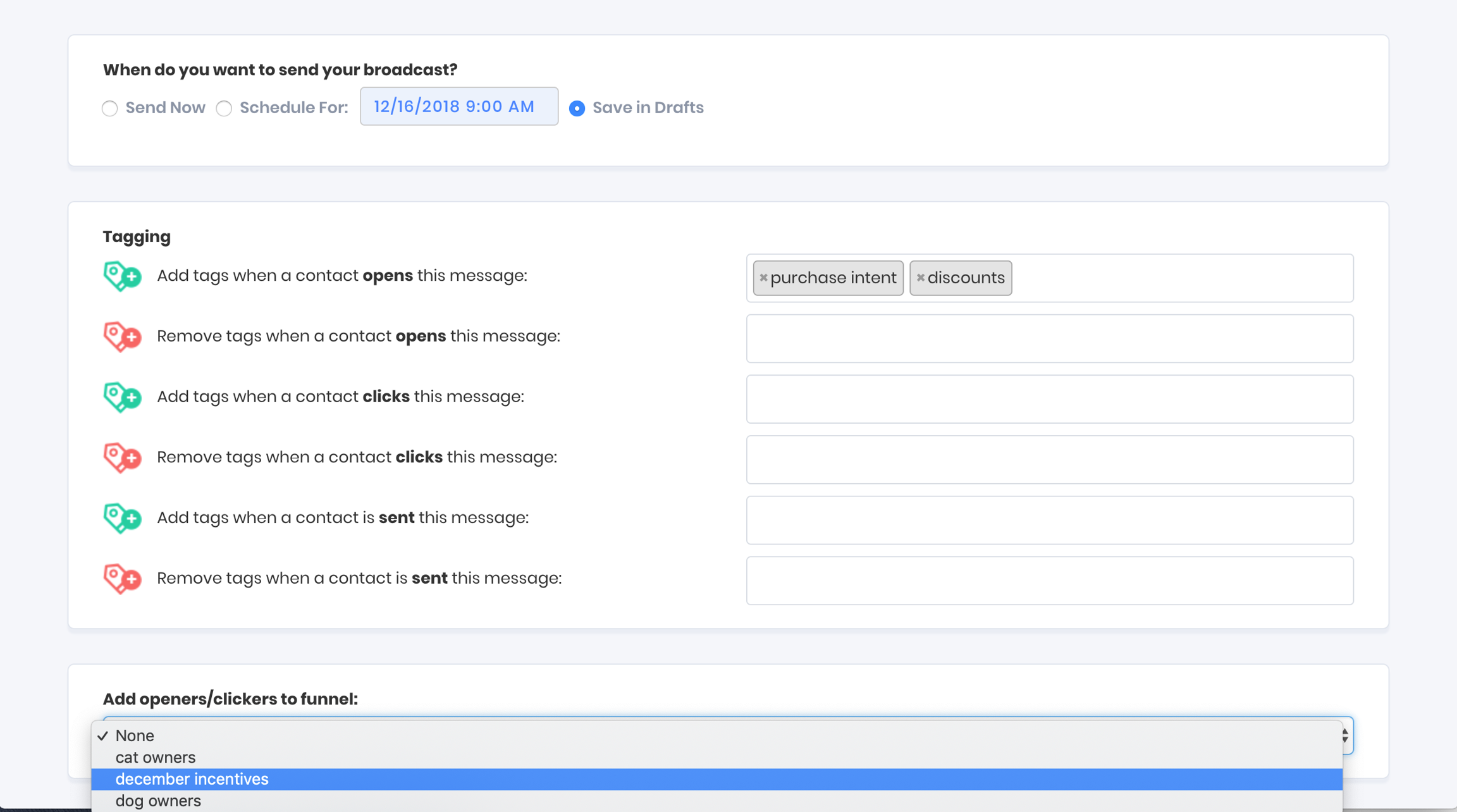This screenshot has width=1457, height=812.
Task: Remove the 'purchase intent' tag via x
Action: [763, 278]
